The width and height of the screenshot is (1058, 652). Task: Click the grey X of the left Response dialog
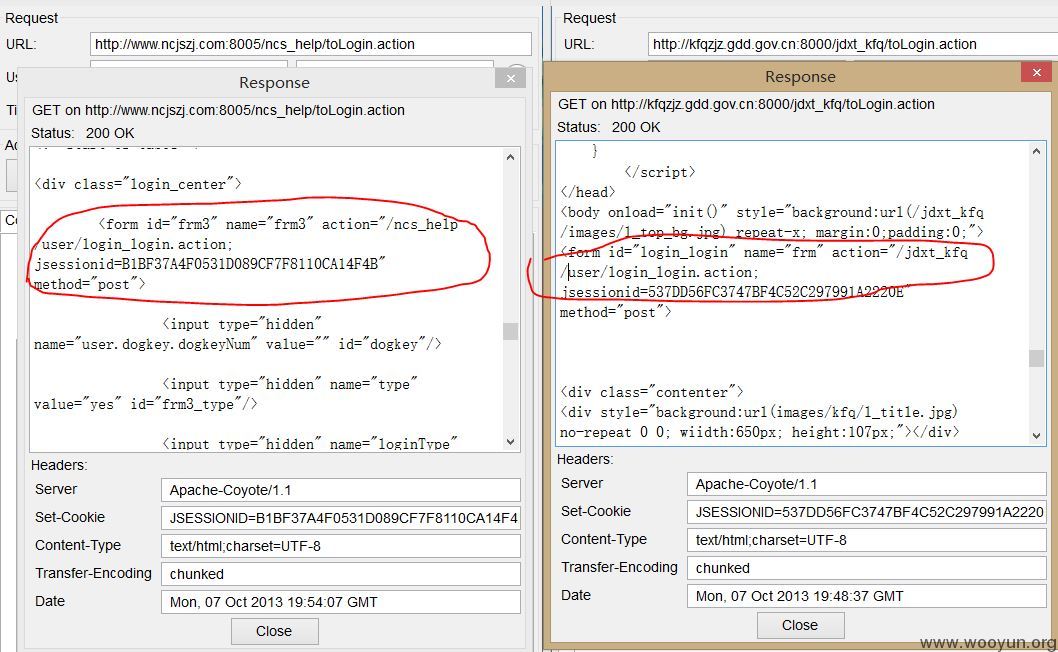[511, 79]
